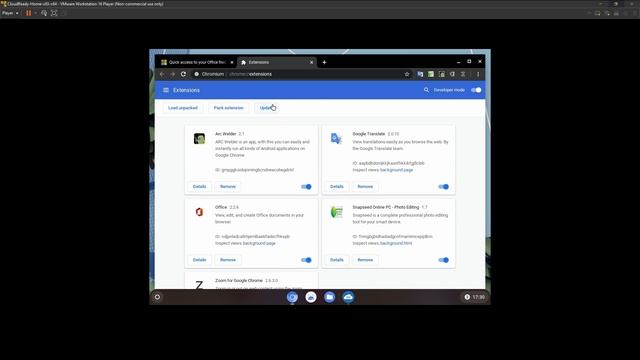Switch to the Quick access to your Office tab
Image resolution: width=640 pixels, height=360 pixels.
[x=197, y=62]
